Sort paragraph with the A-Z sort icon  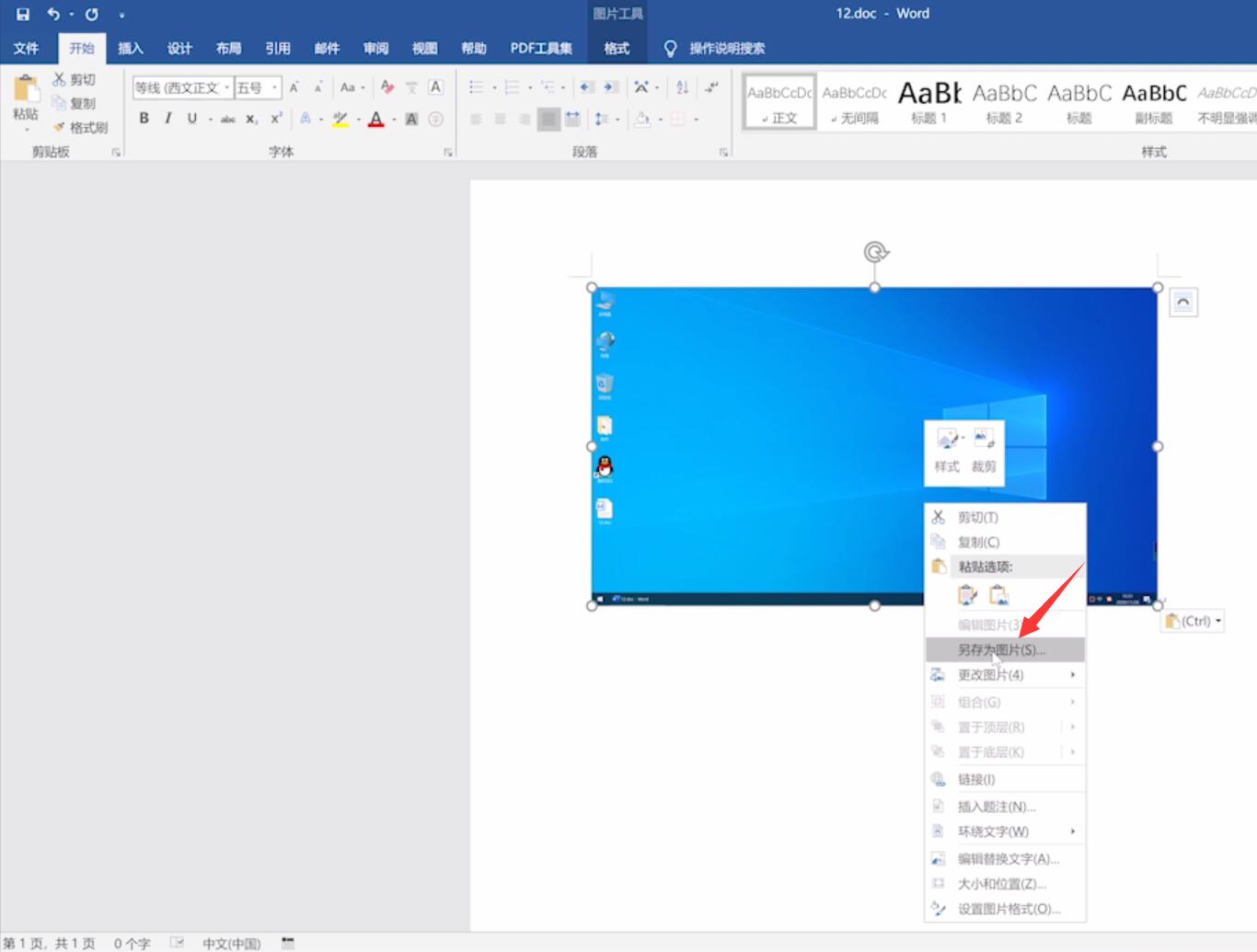point(682,87)
